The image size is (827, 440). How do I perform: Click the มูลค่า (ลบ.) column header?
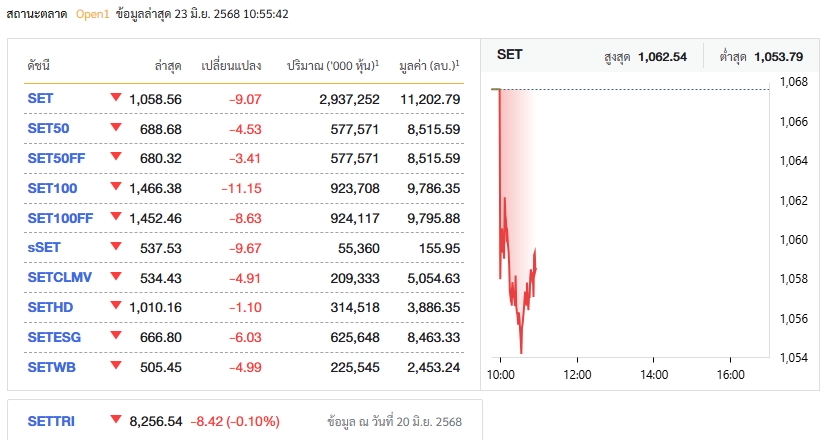tap(427, 65)
